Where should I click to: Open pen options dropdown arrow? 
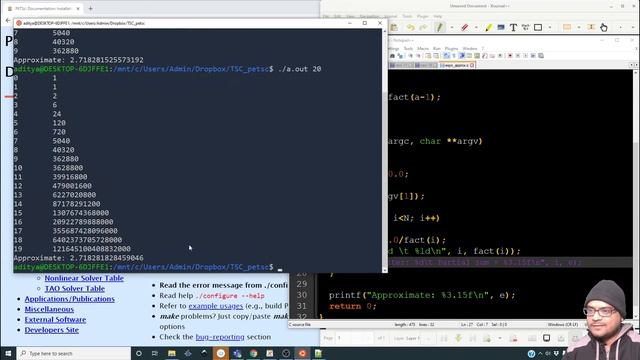[451, 28]
